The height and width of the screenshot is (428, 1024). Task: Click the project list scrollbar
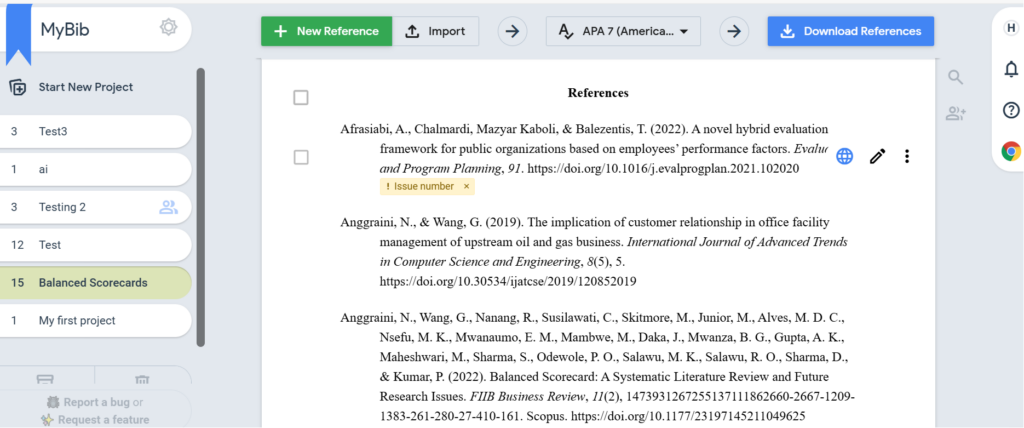point(201,200)
